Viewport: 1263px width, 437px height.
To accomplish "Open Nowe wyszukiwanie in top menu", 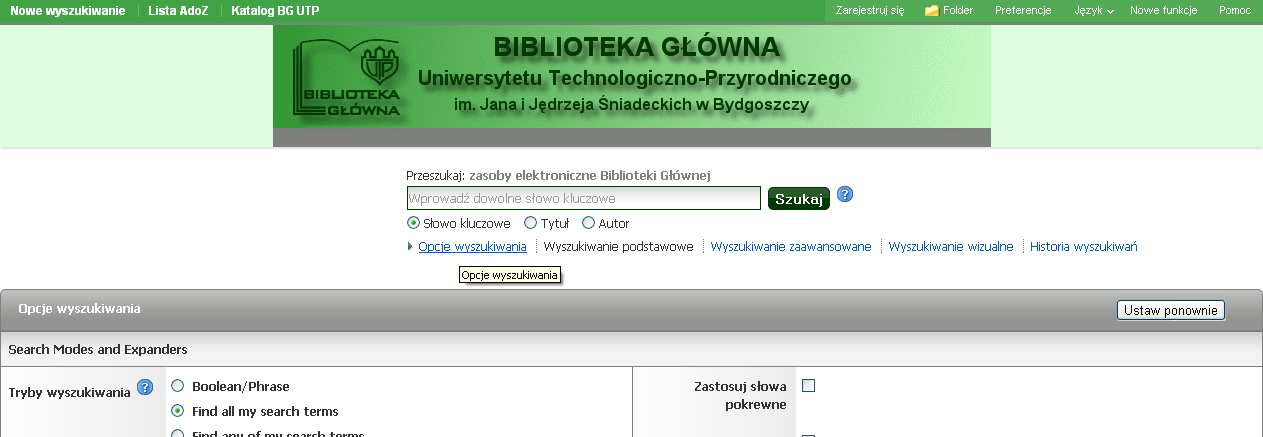I will pos(68,10).
